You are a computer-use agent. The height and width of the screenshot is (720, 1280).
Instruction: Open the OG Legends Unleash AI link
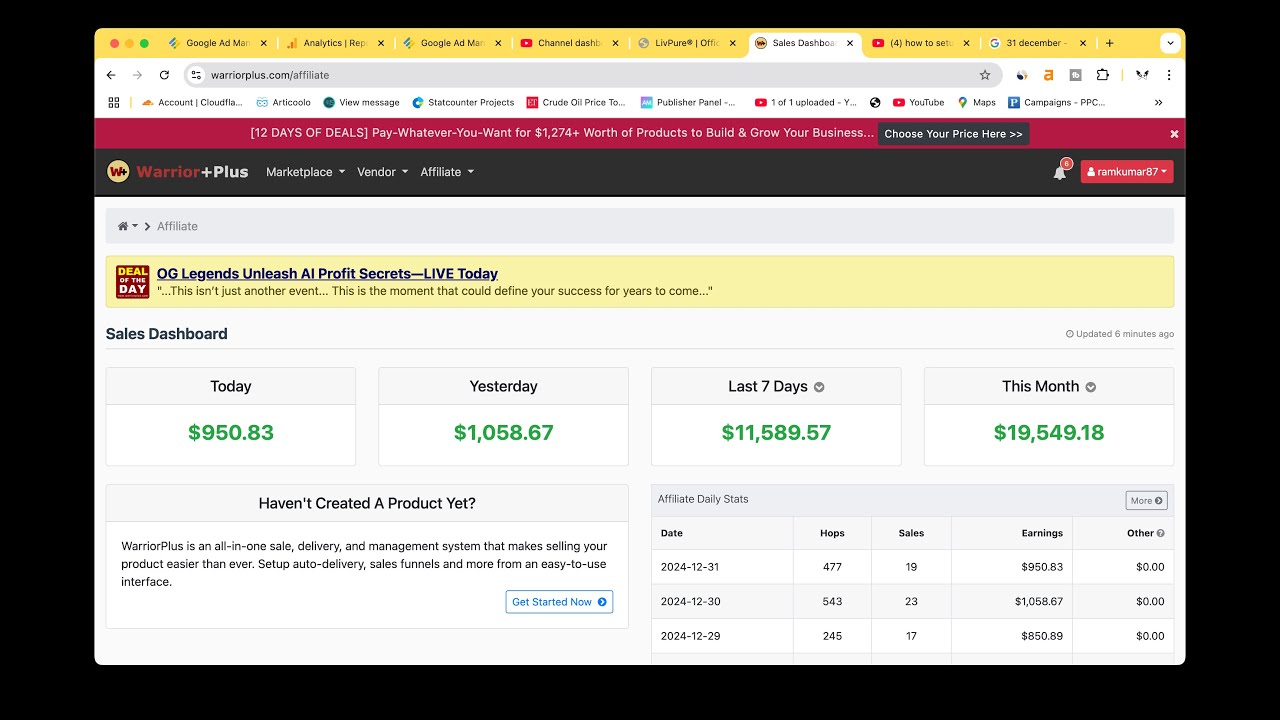click(x=327, y=273)
